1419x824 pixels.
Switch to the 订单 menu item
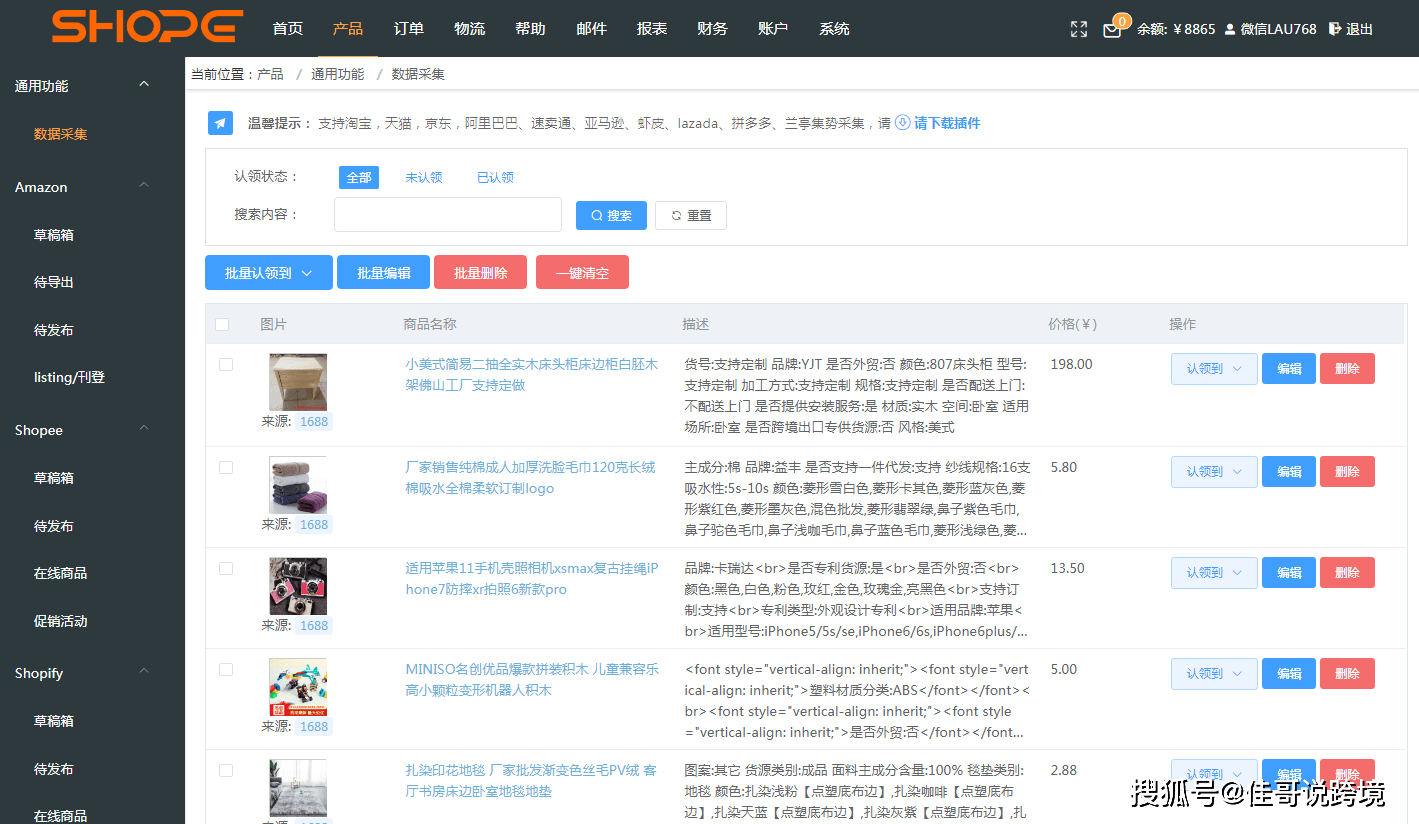point(408,29)
